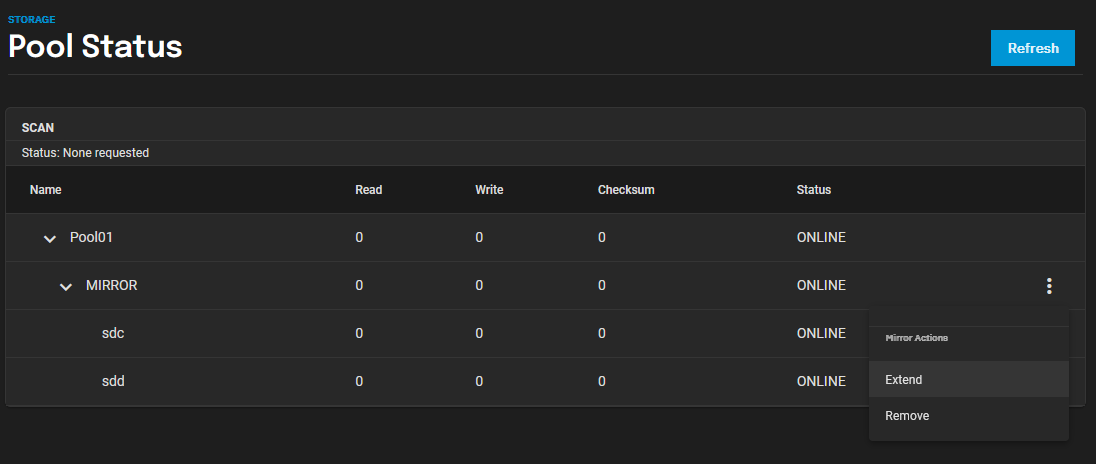
Task: Select the MIRROR row label
Action: pyautogui.click(x=111, y=285)
